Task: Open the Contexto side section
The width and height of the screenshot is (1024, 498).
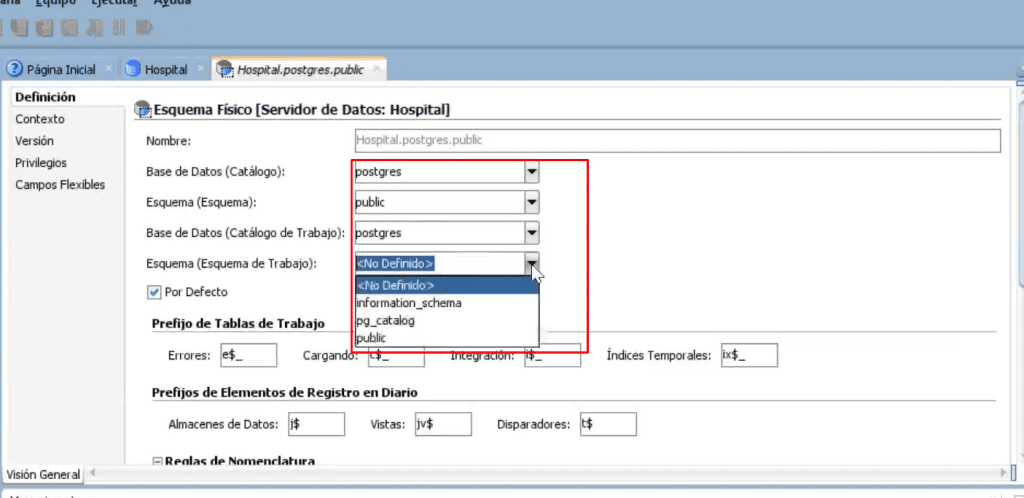Action: (40, 119)
